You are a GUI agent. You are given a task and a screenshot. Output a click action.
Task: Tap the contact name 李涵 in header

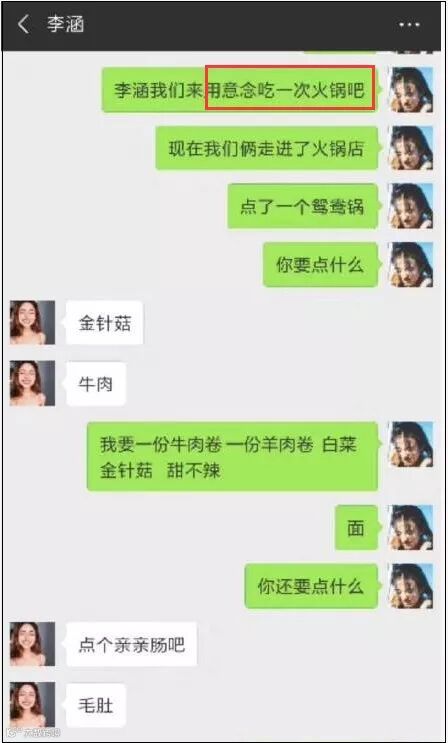tap(65, 25)
